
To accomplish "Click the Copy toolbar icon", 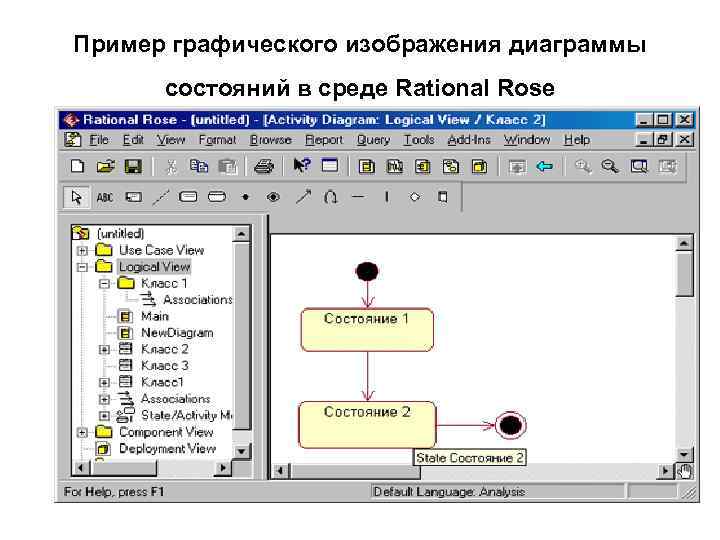I will tap(199, 166).
